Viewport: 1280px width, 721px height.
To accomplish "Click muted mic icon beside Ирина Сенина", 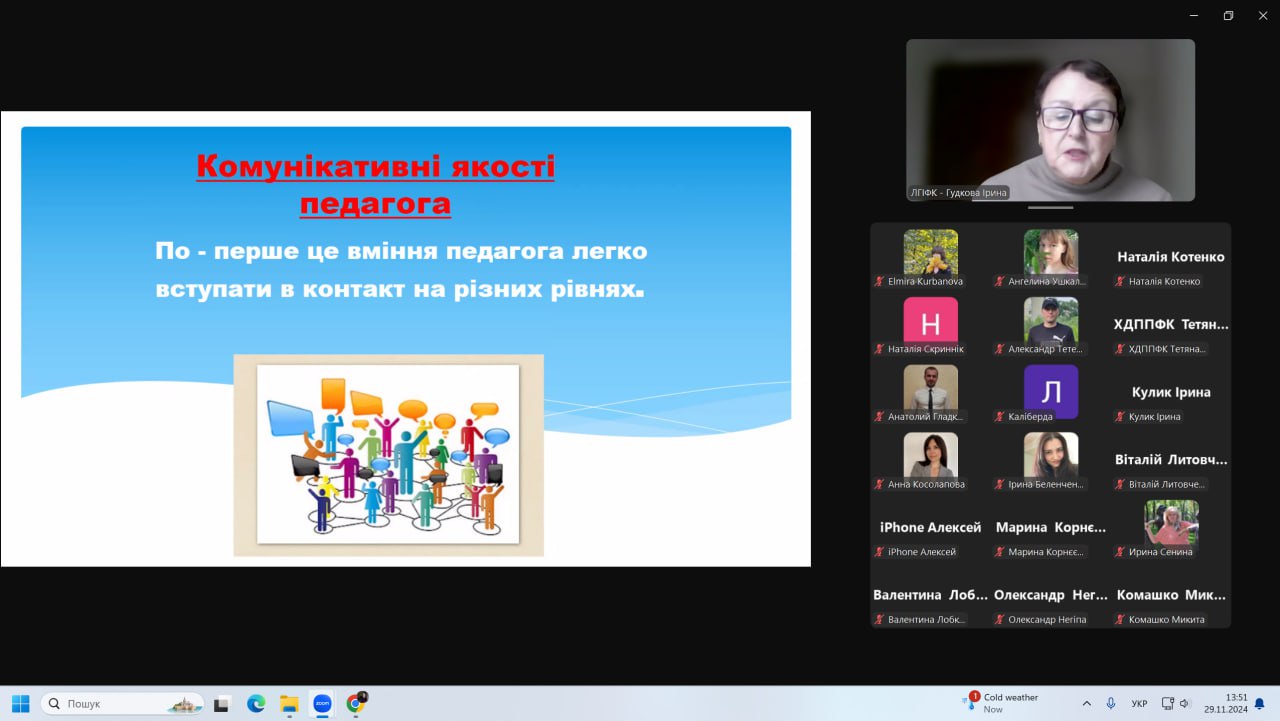I will [x=1120, y=552].
